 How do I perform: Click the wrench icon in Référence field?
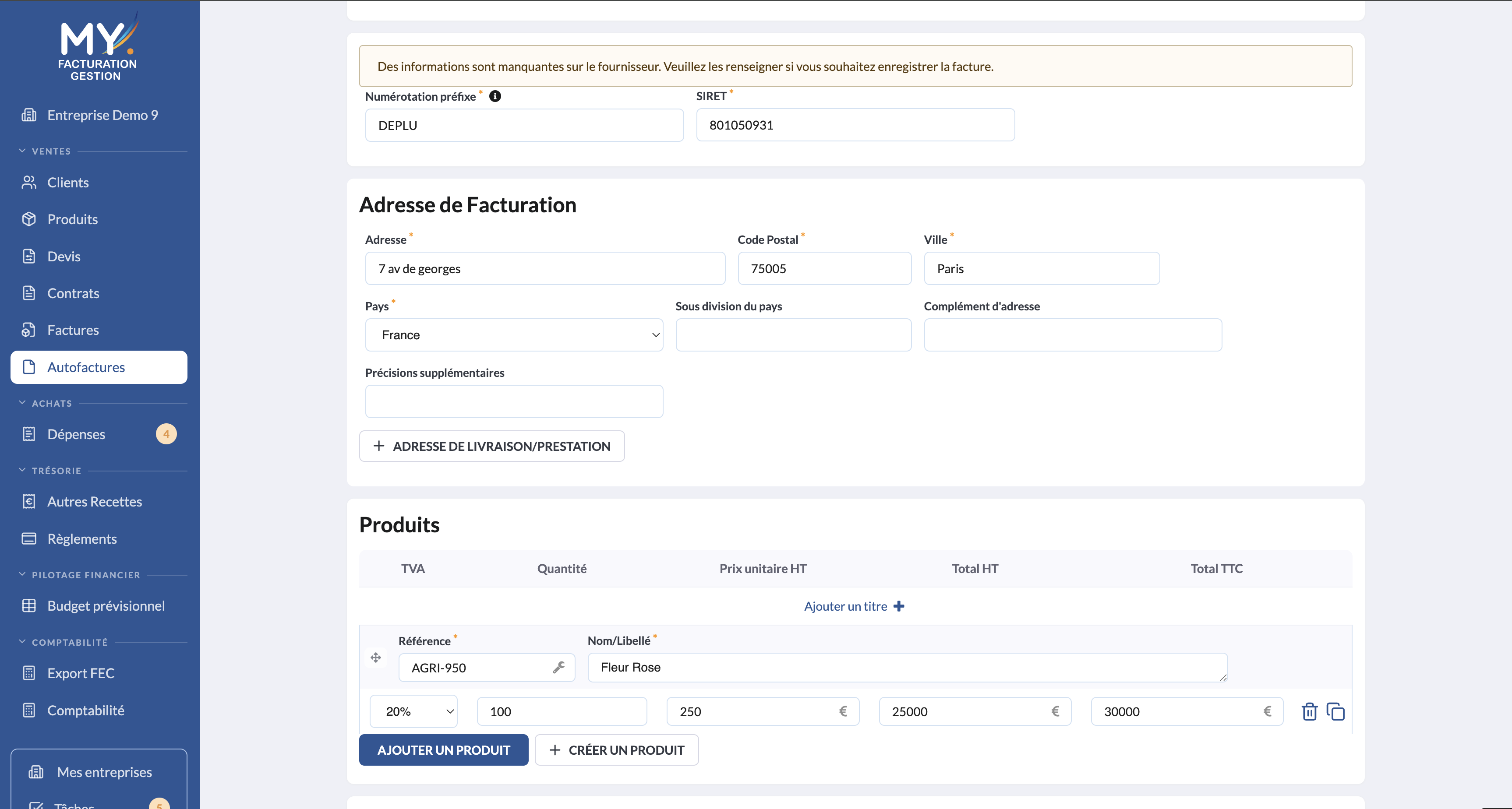tap(559, 668)
